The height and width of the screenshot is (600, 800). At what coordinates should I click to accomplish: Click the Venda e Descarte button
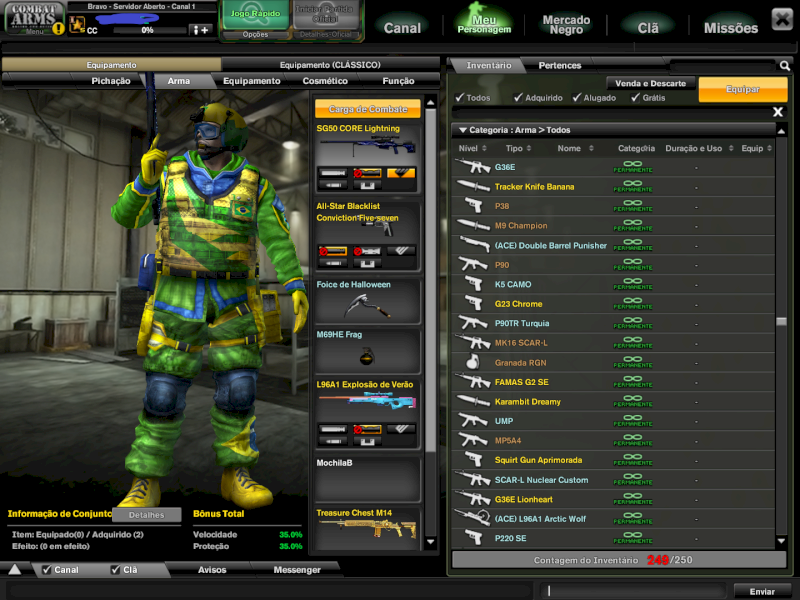pyautogui.click(x=651, y=83)
